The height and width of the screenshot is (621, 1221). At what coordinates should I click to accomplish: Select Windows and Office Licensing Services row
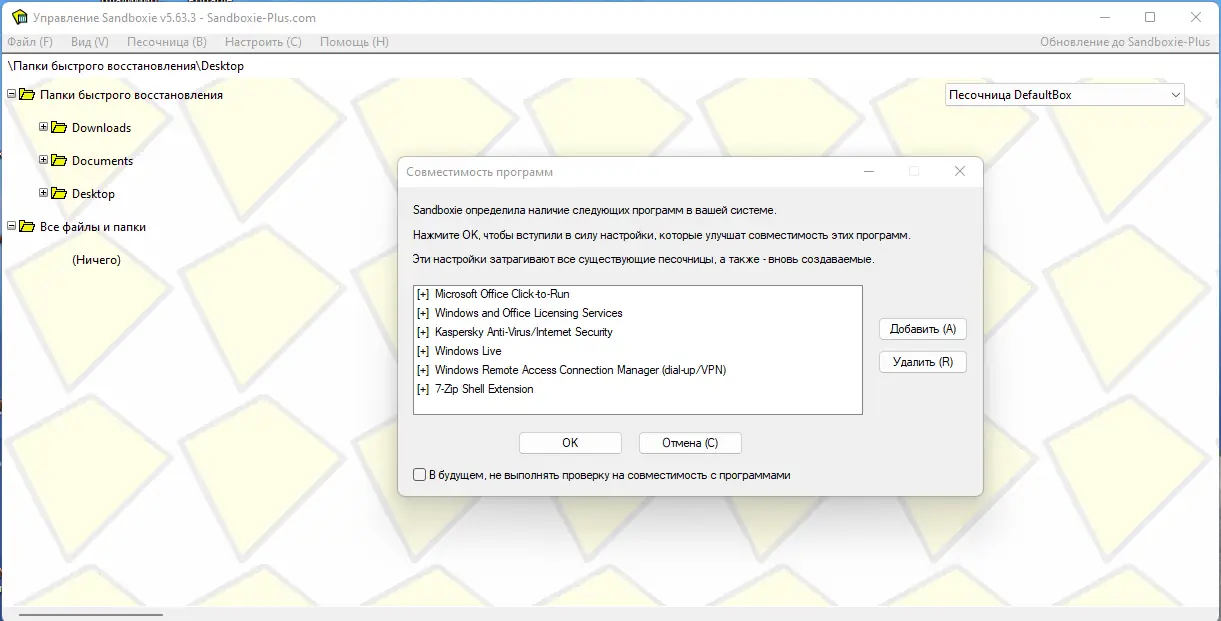(637, 313)
